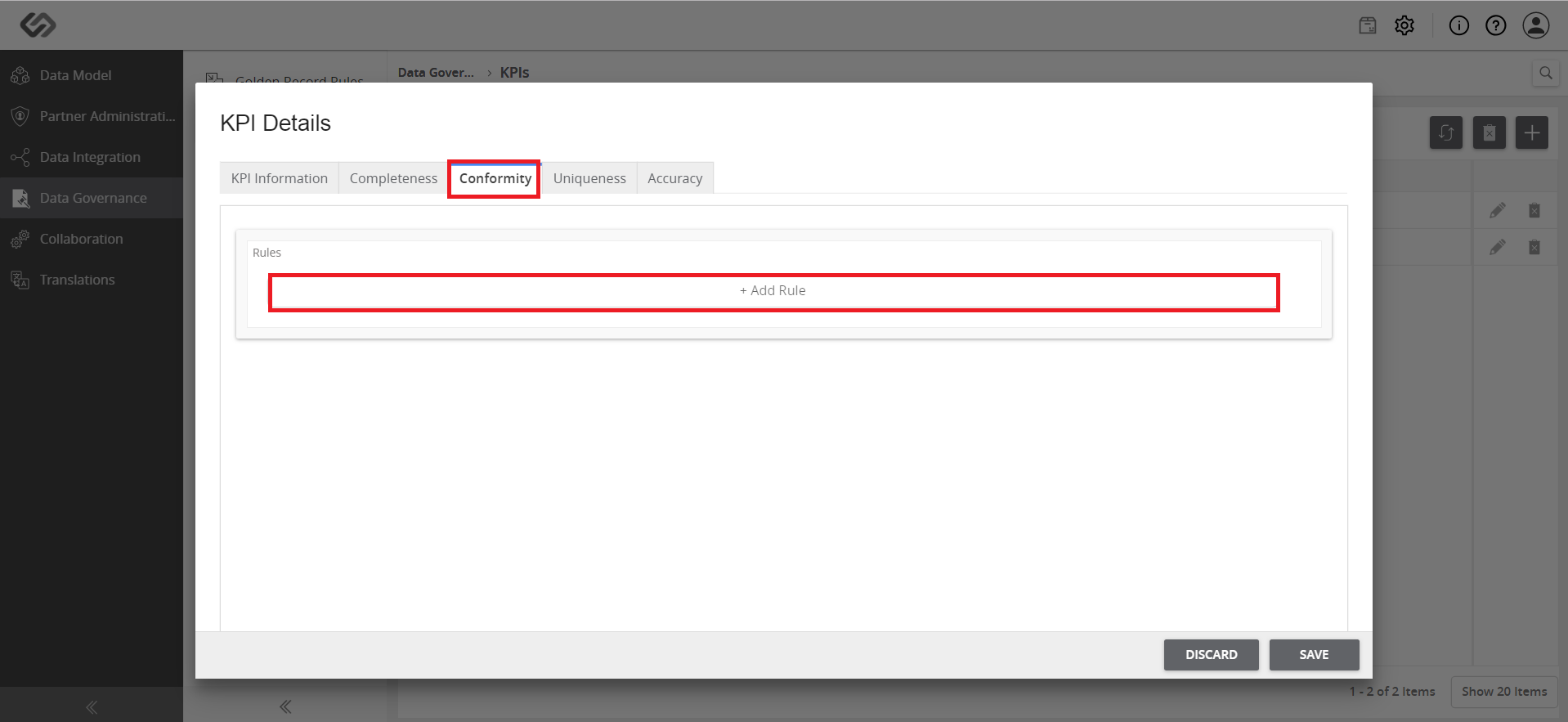Click the delete selected toolbar icon

click(x=1490, y=132)
